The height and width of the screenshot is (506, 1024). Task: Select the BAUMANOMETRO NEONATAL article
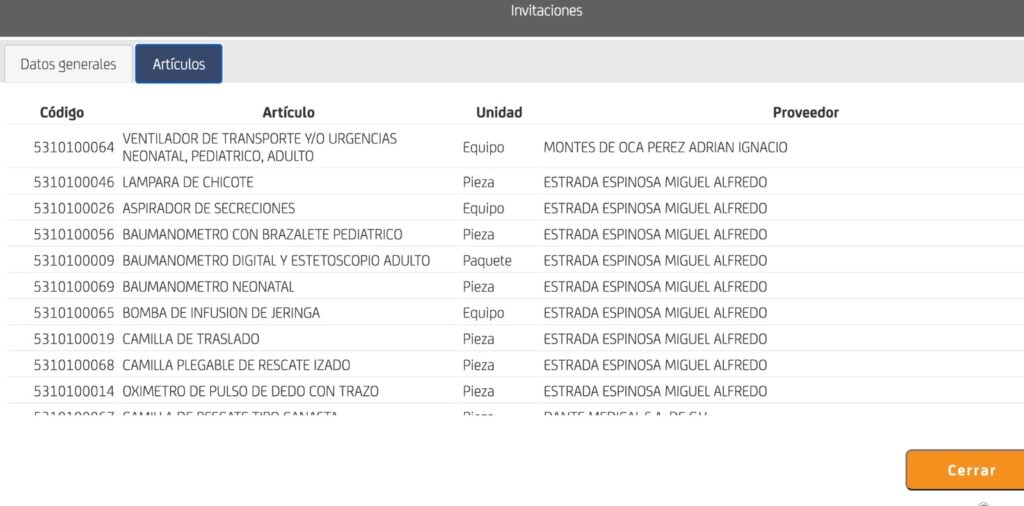coord(208,286)
